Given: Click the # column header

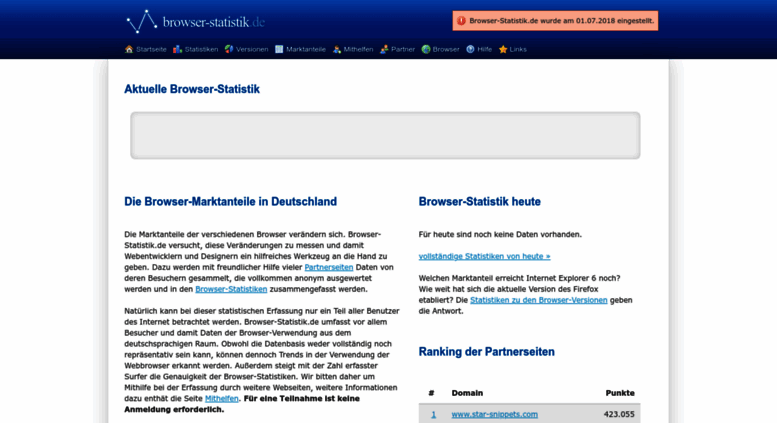Looking at the screenshot, I should [x=431, y=393].
